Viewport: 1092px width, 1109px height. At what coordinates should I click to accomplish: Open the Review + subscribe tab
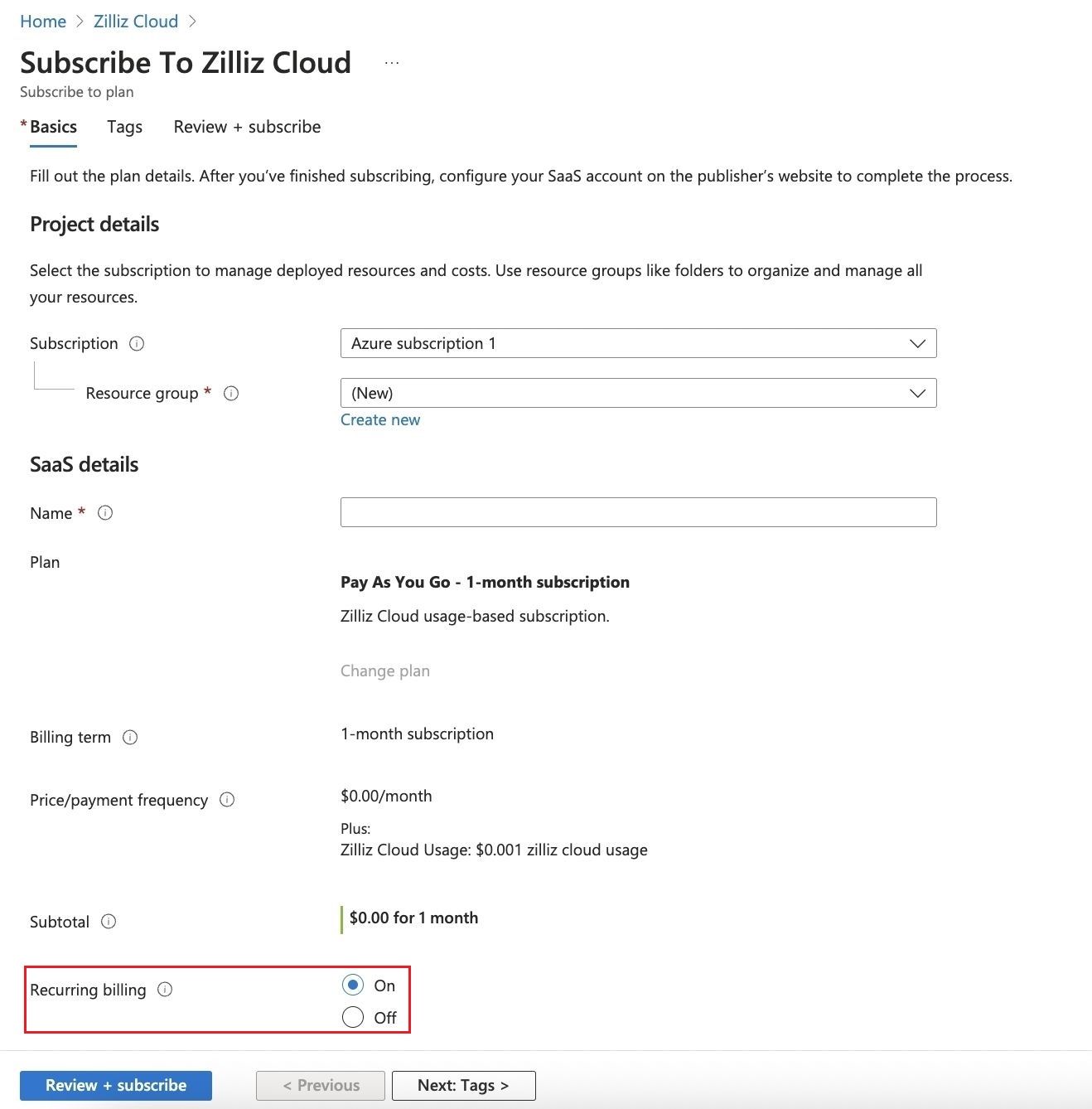(246, 127)
